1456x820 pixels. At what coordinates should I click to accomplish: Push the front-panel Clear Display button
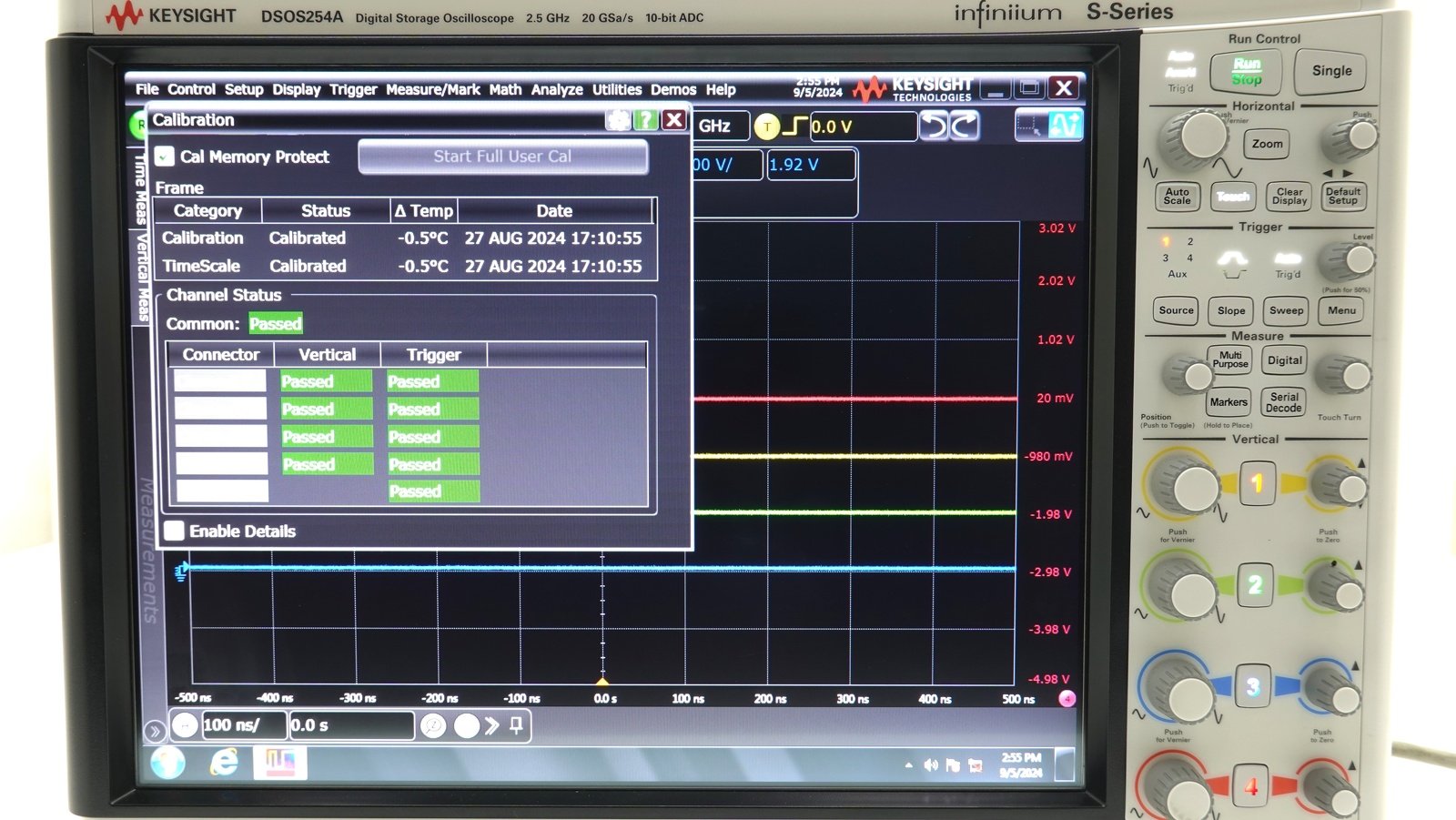coord(1289,197)
